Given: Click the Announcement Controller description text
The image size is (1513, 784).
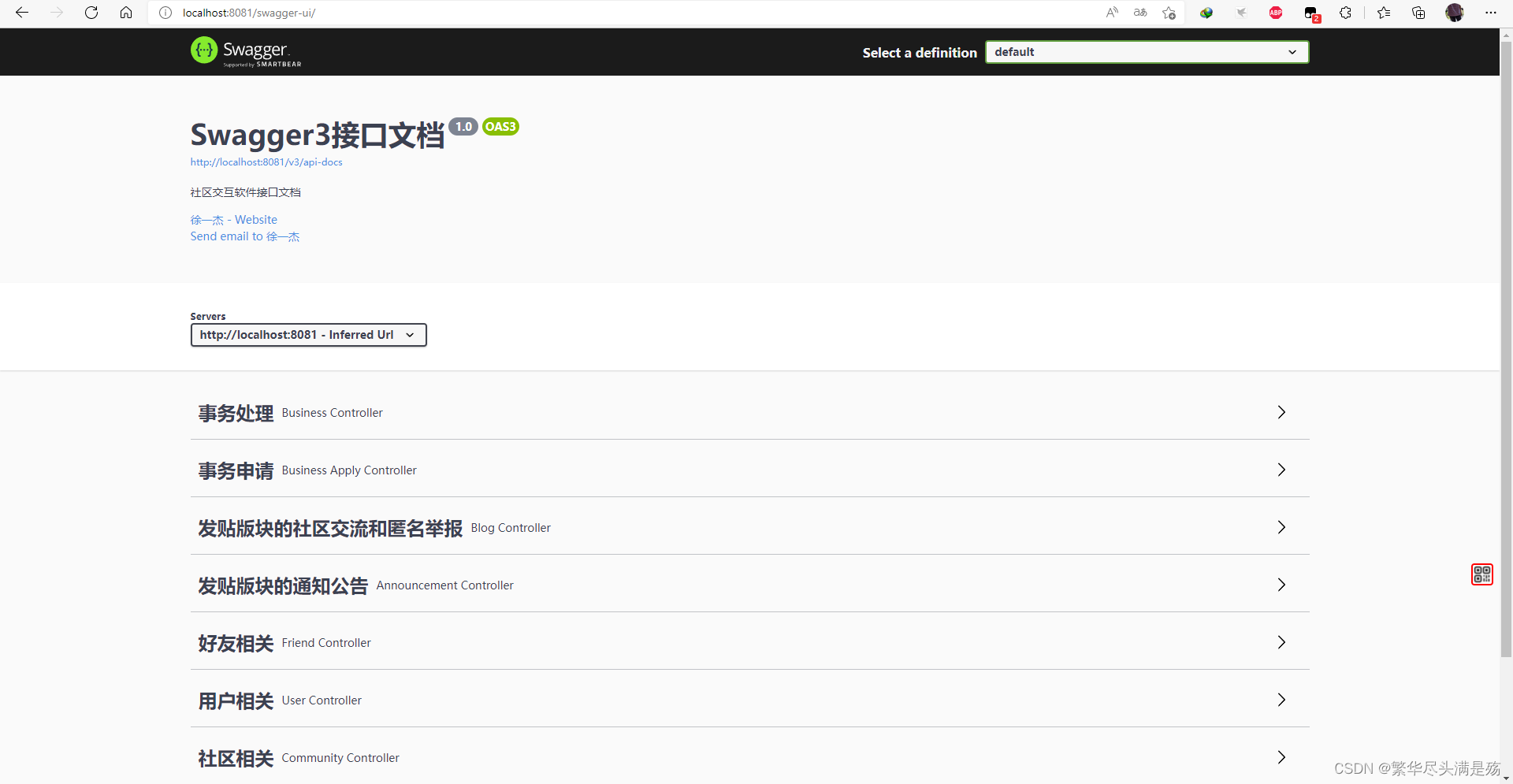Looking at the screenshot, I should (444, 585).
